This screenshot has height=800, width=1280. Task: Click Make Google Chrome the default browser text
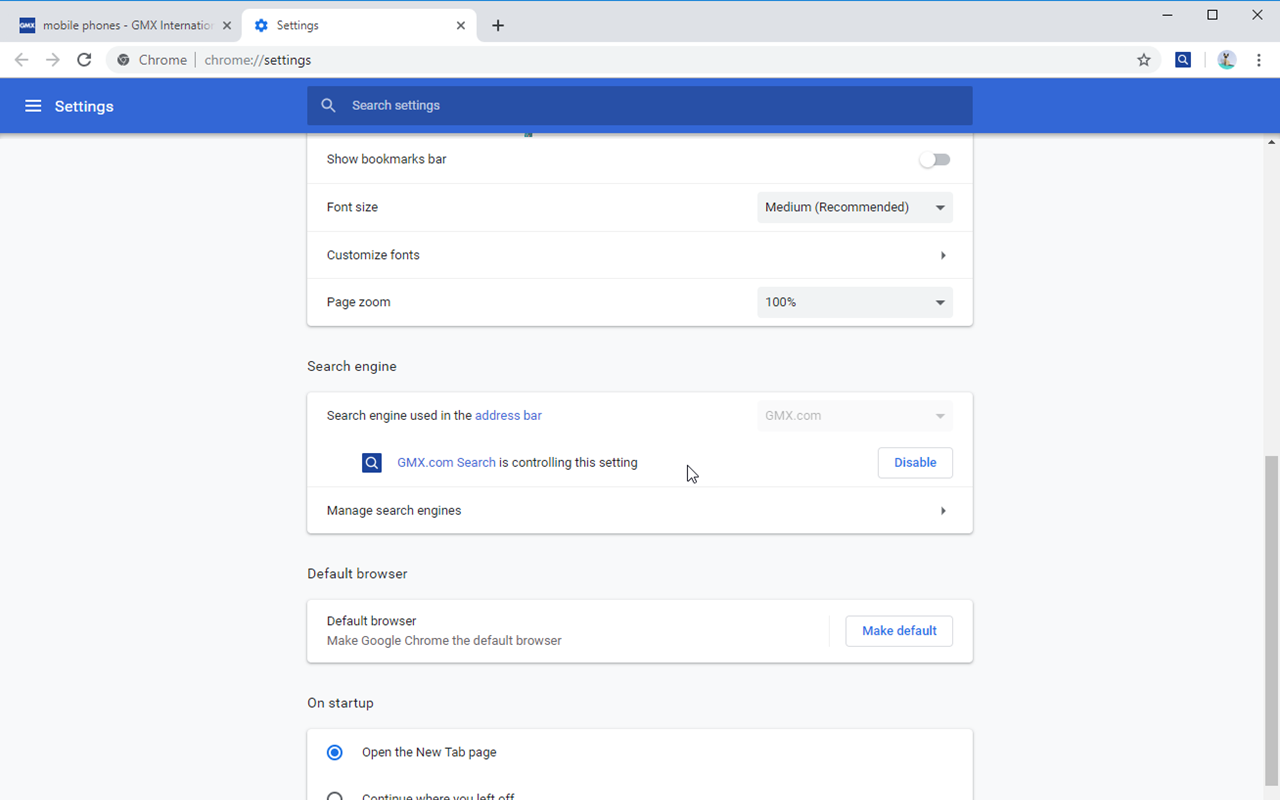[444, 641]
